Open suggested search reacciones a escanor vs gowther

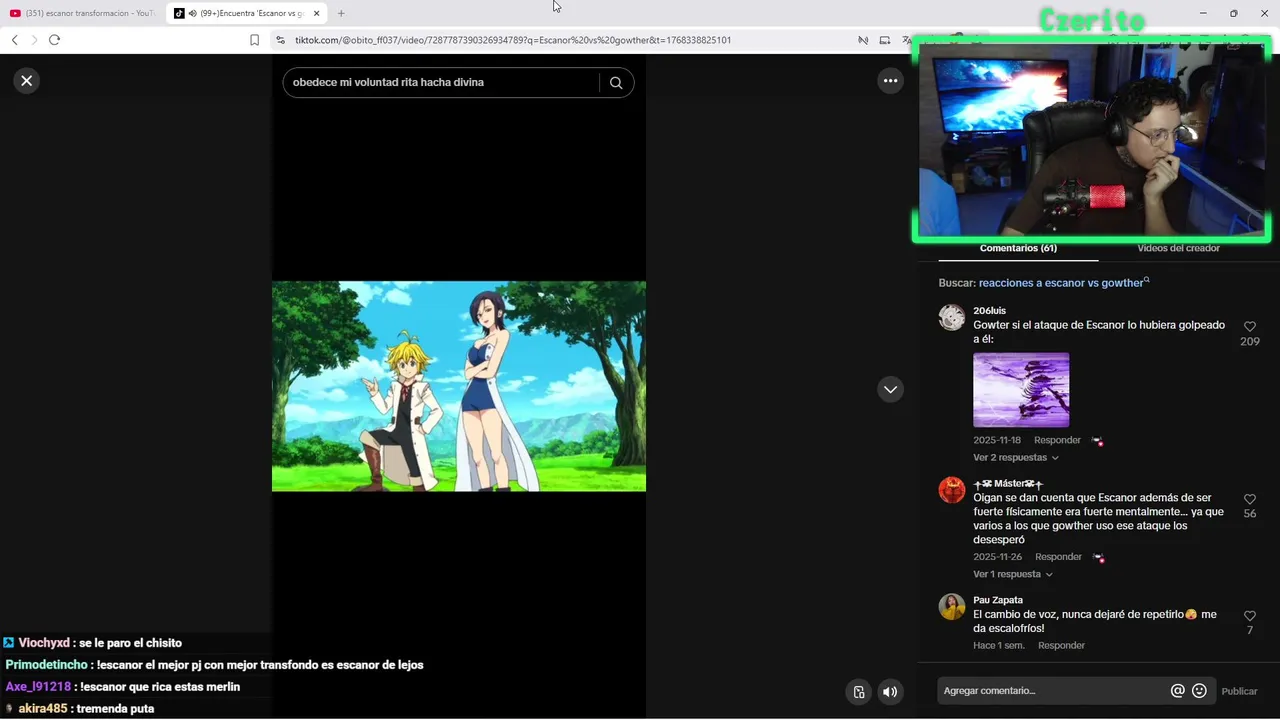click(1064, 283)
